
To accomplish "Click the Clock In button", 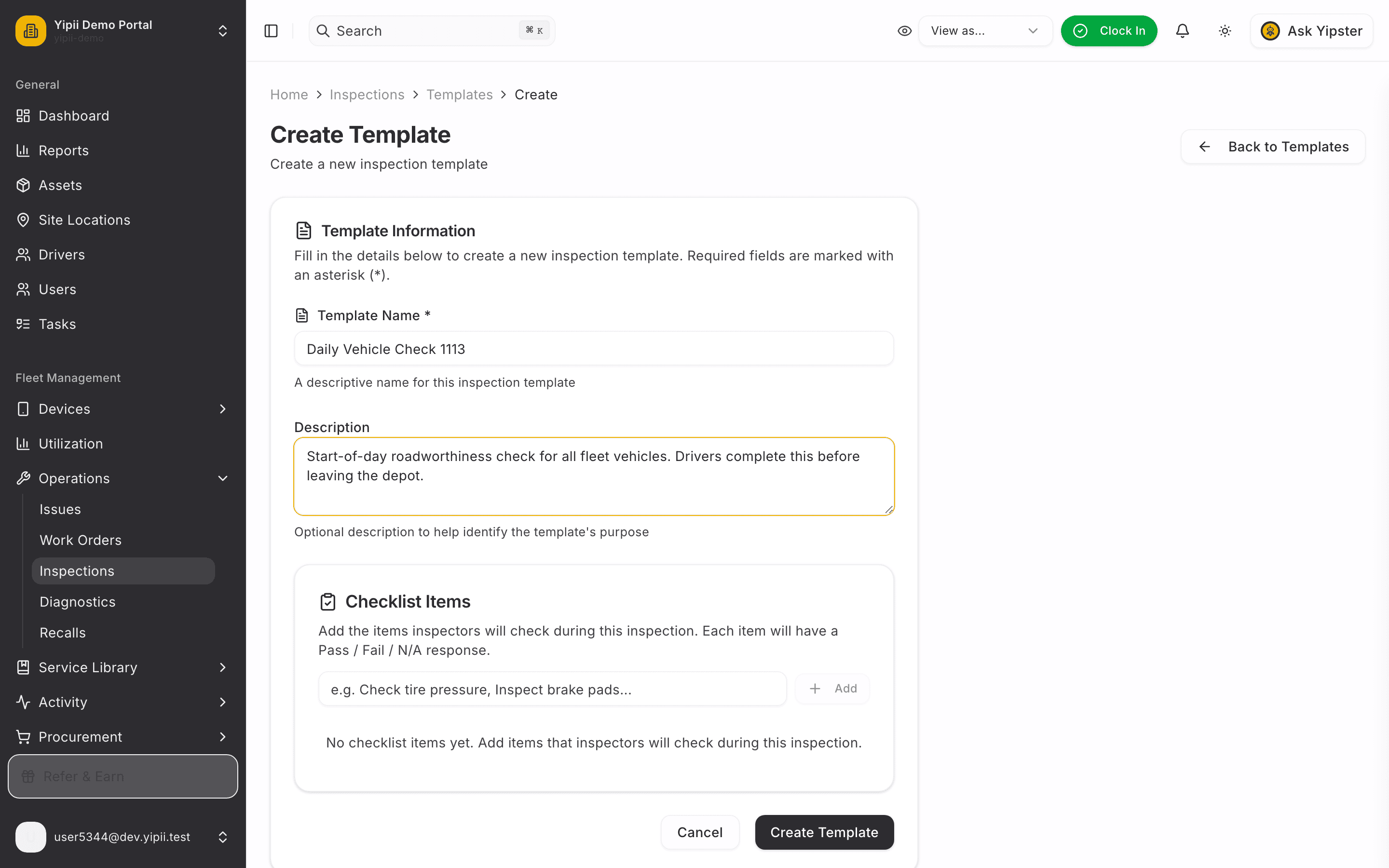I will click(1109, 31).
